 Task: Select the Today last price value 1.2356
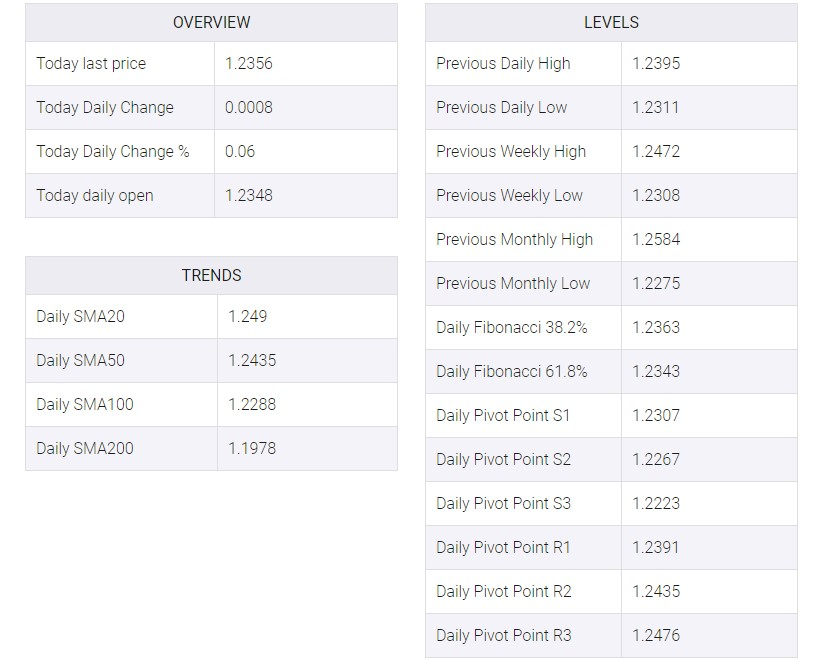click(249, 63)
